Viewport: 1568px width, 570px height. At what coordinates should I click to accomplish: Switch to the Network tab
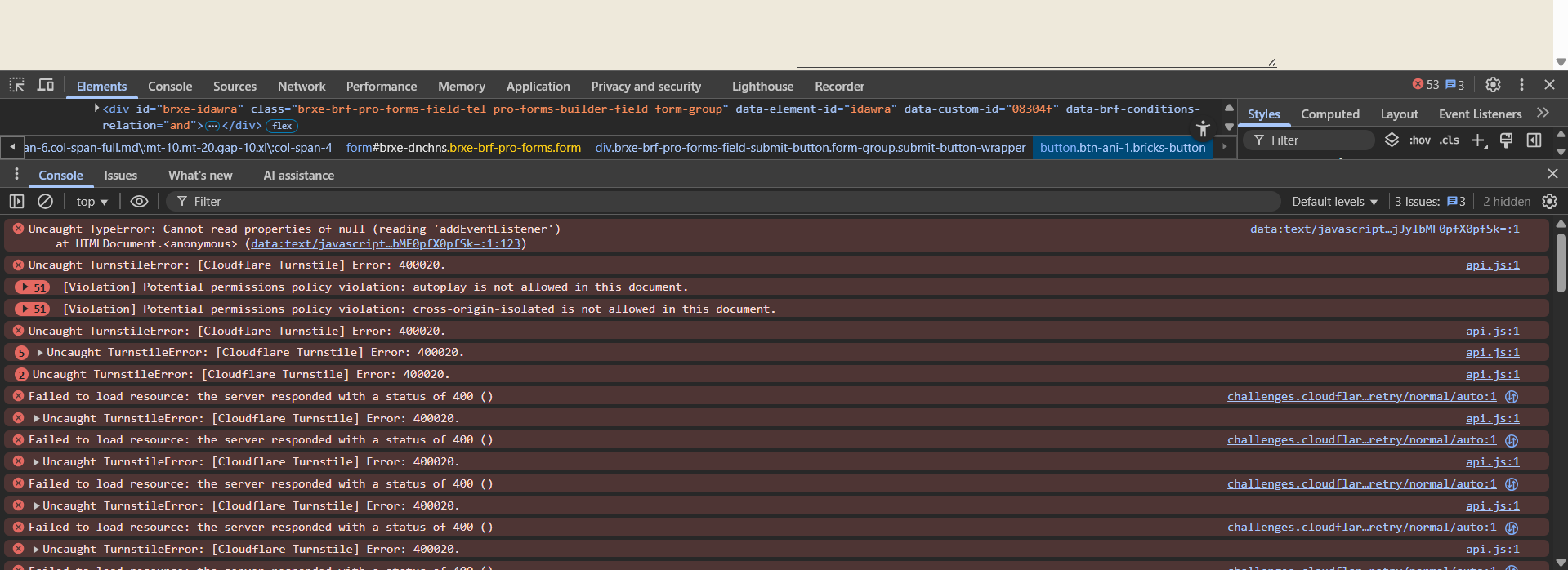301,87
